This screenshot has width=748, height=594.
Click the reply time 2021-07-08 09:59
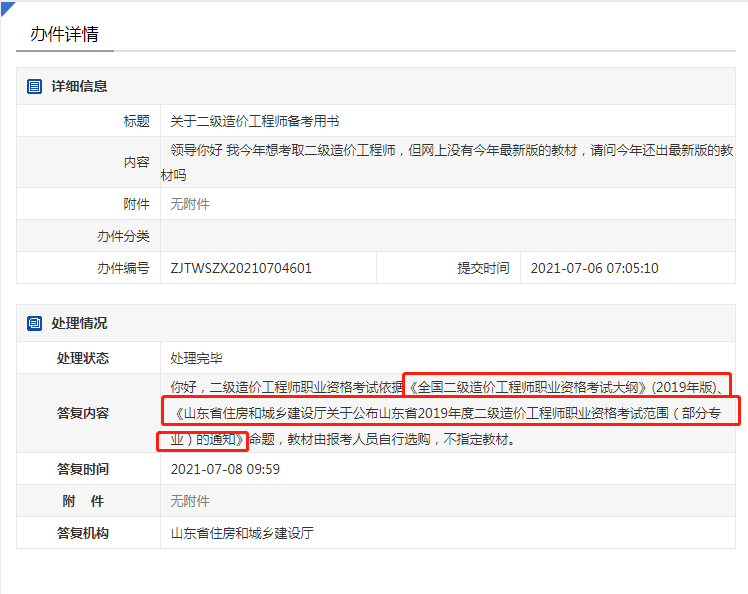click(225, 469)
